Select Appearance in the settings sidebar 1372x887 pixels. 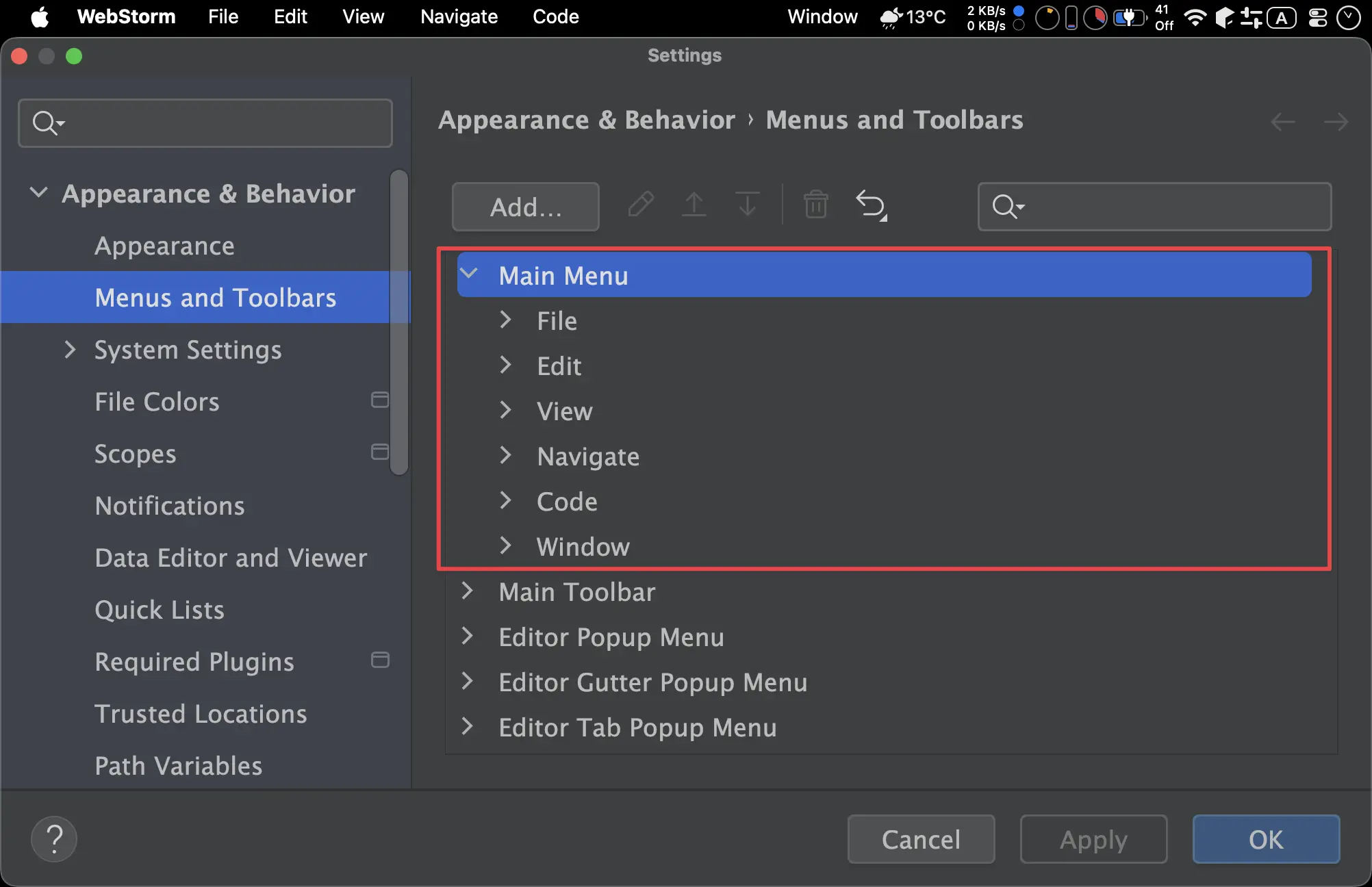tap(164, 246)
